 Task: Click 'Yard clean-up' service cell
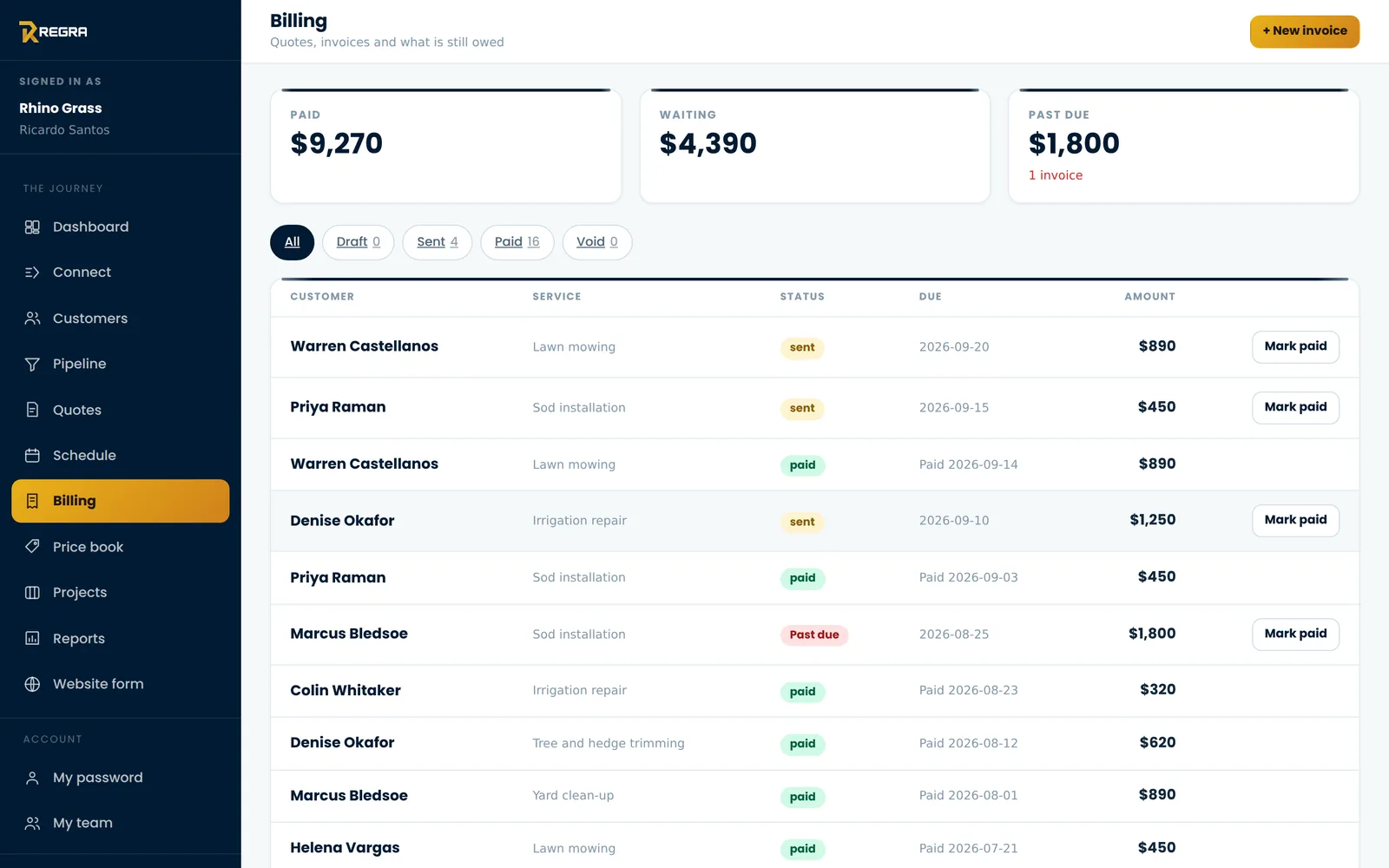(573, 795)
